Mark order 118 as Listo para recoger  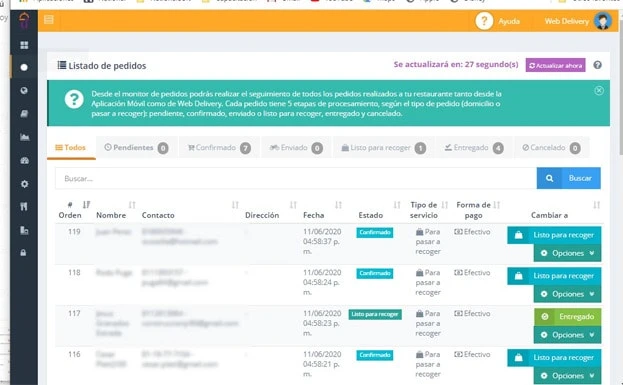pos(554,276)
